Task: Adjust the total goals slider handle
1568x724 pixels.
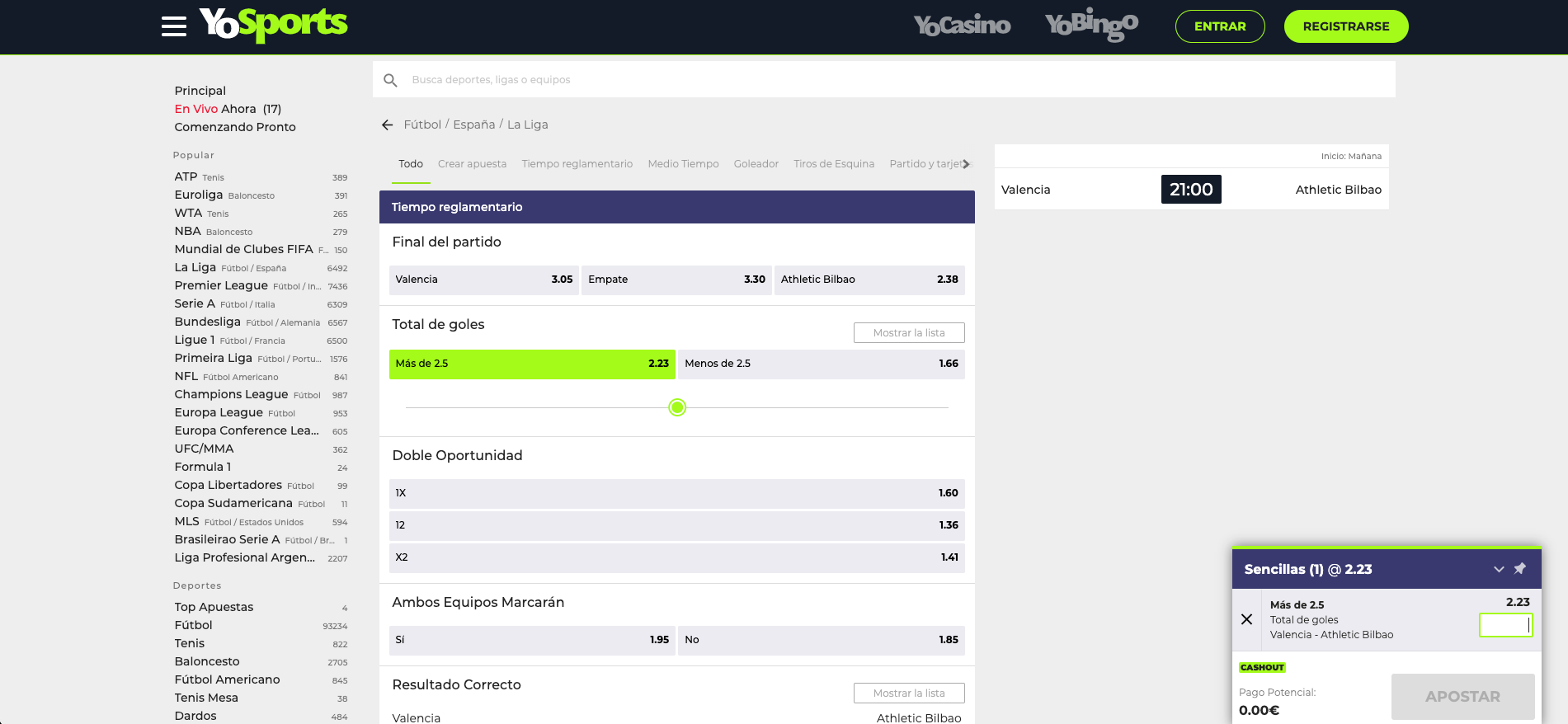Action: point(677,407)
